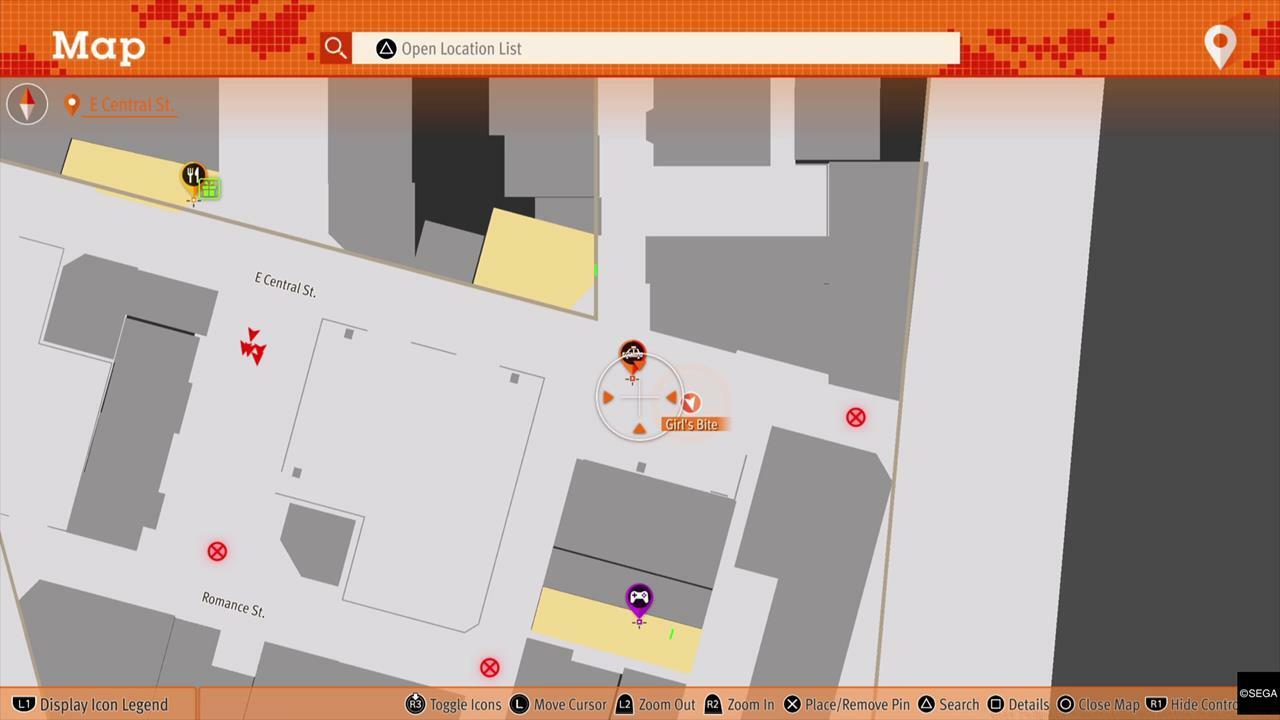Open the Location List field
The height and width of the screenshot is (720, 1280).
tap(655, 48)
